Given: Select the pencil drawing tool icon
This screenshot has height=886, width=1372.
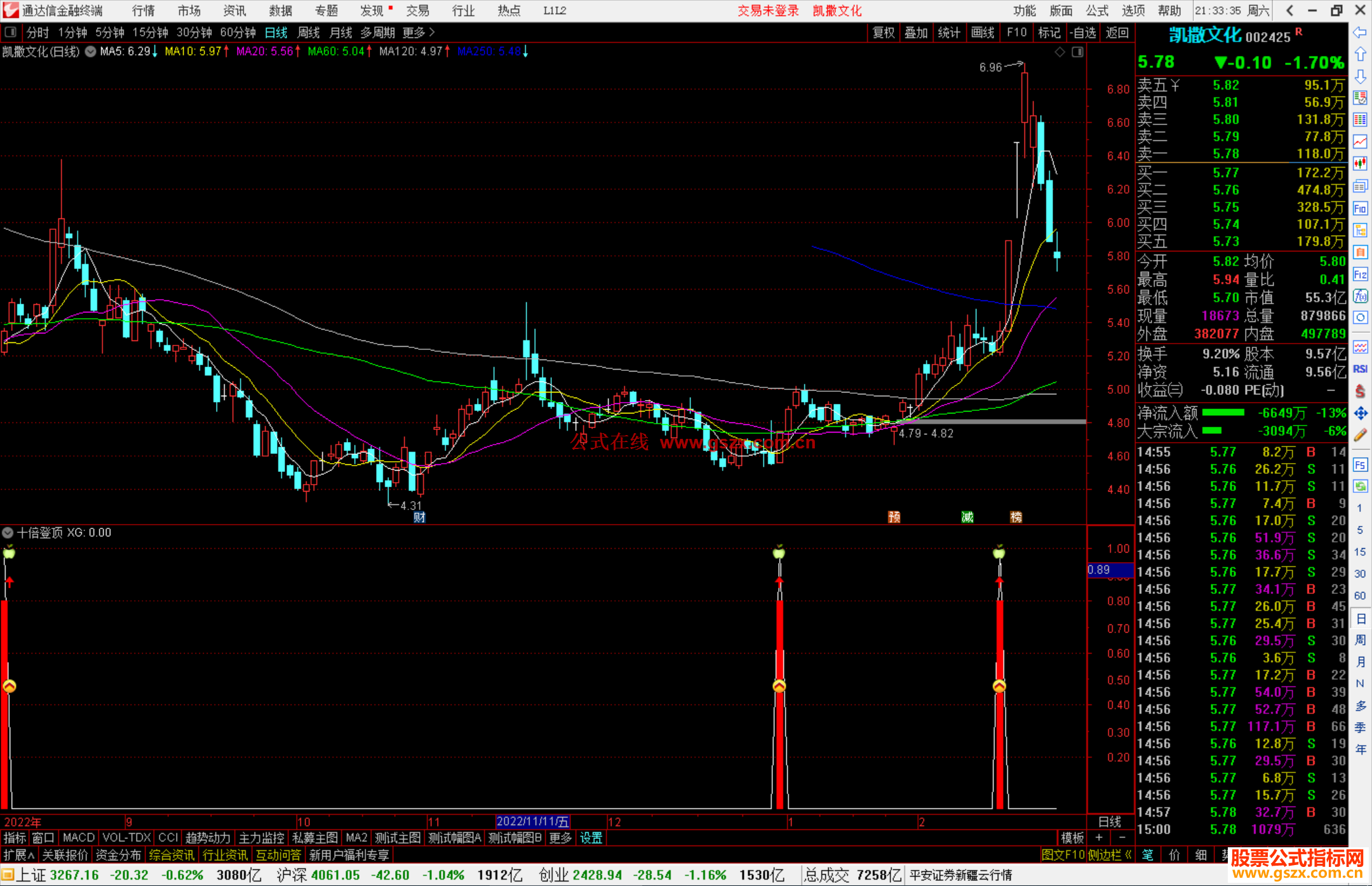Looking at the screenshot, I should 1360,436.
